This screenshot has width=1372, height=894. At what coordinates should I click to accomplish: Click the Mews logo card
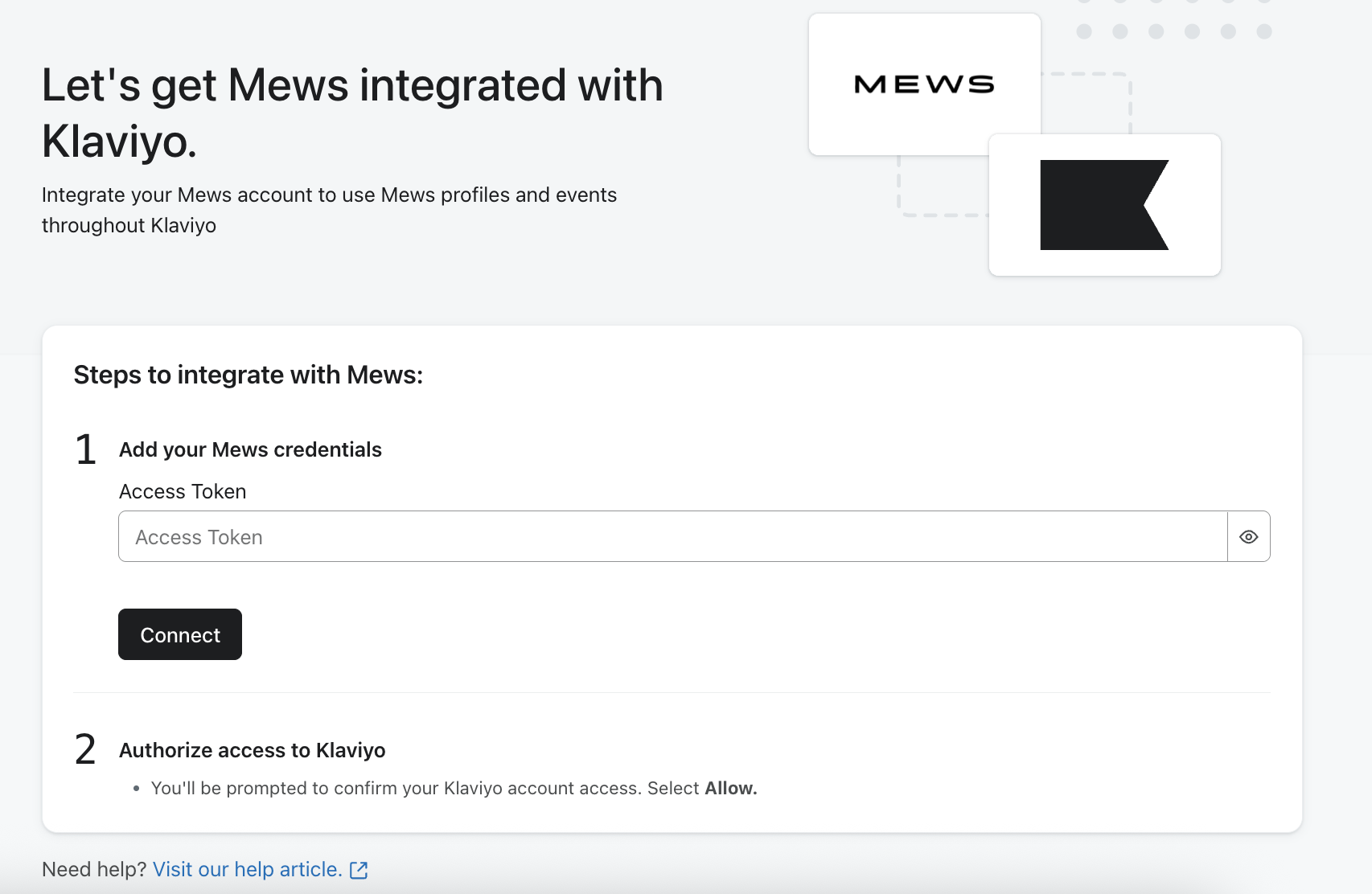(924, 84)
